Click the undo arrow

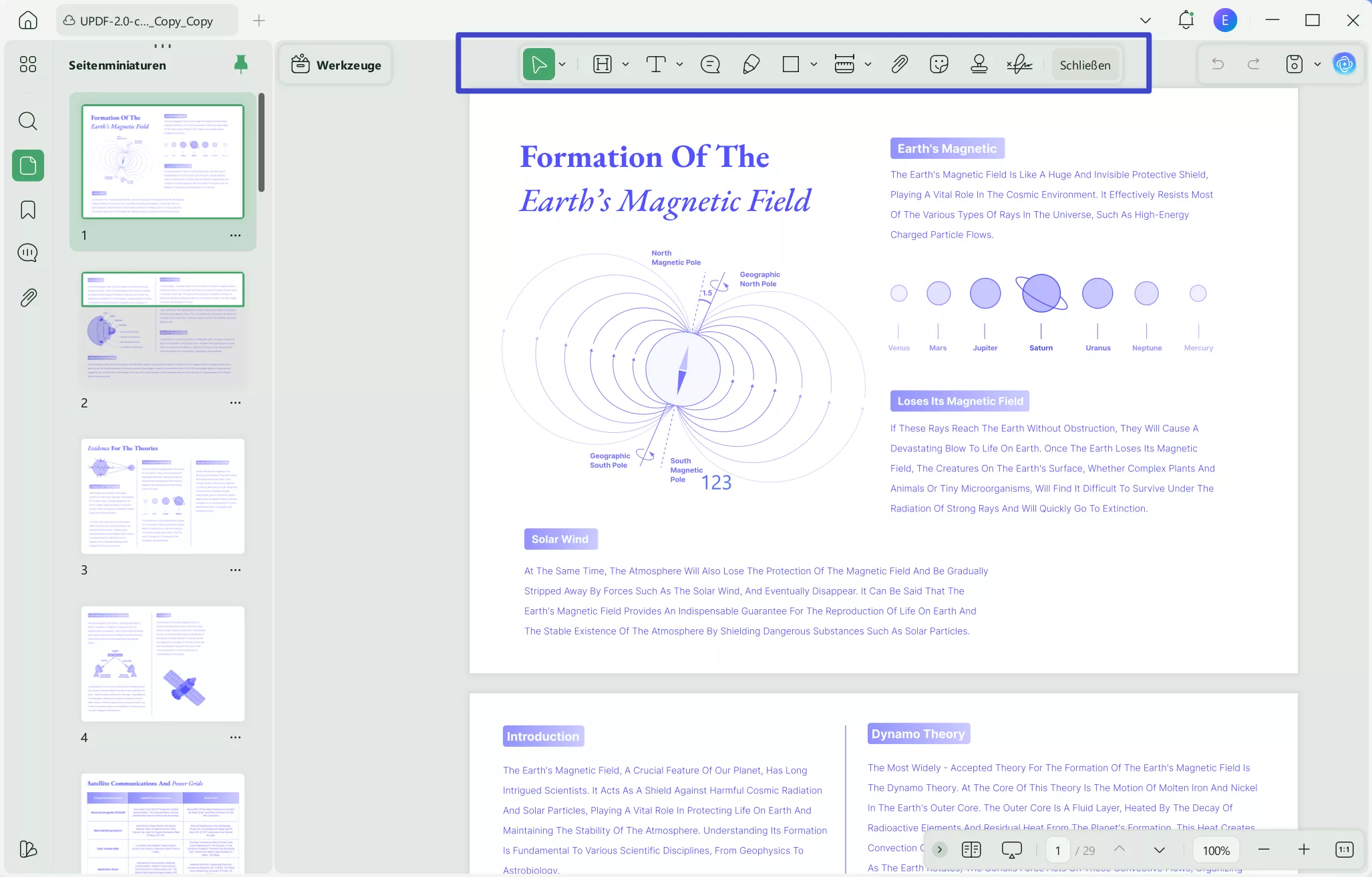[1218, 64]
